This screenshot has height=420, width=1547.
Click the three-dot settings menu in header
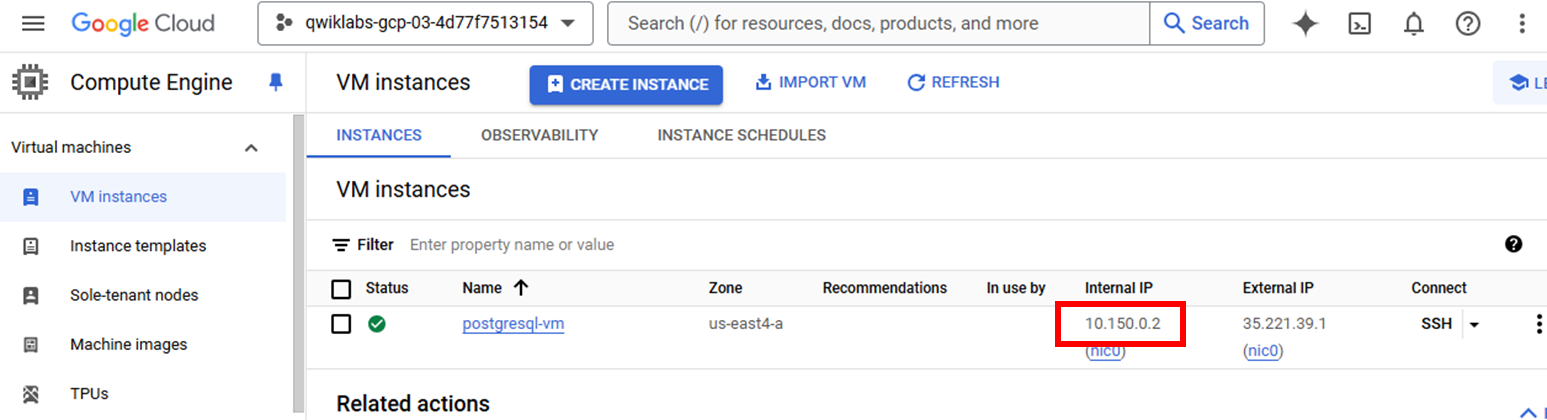(1521, 23)
